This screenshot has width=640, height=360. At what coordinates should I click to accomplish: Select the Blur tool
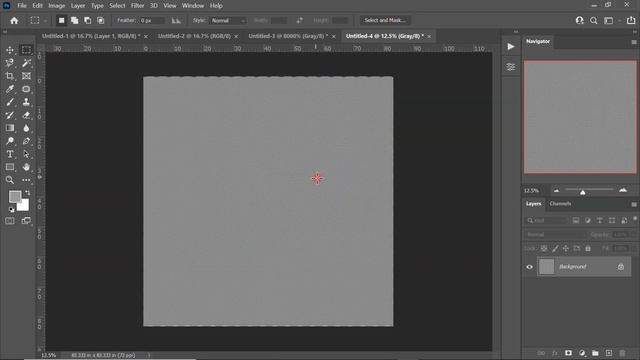[26, 128]
